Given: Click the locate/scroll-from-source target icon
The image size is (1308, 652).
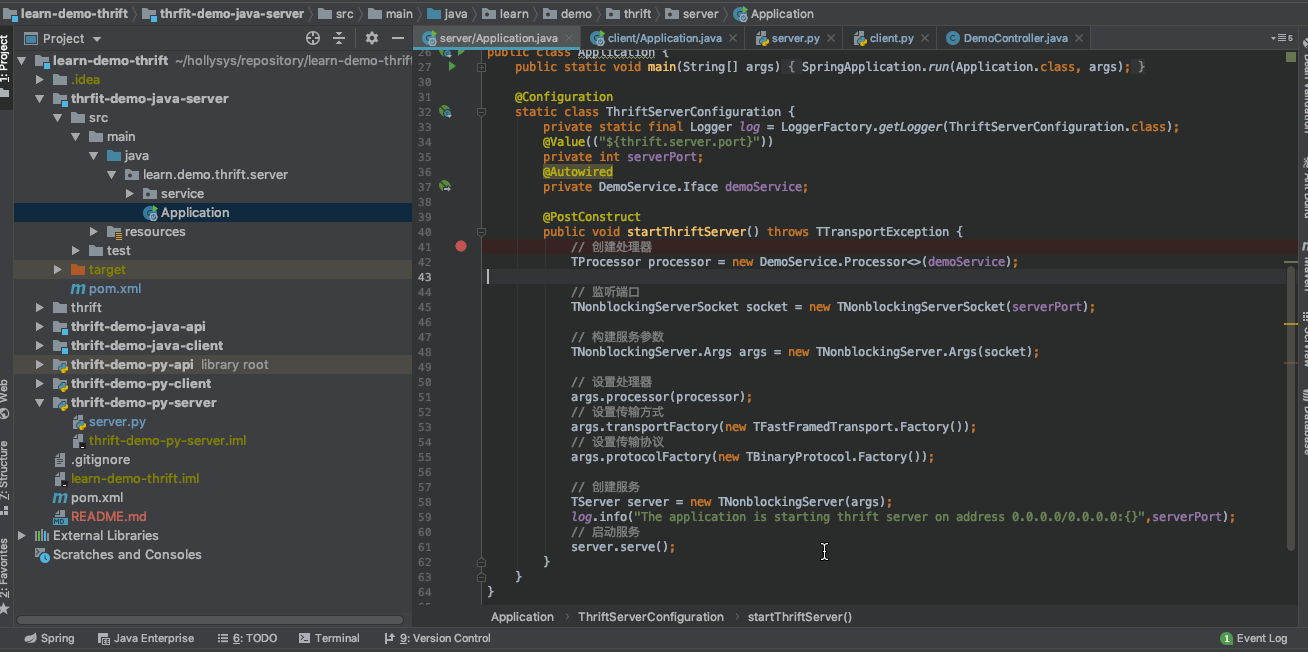Looking at the screenshot, I should point(313,38).
